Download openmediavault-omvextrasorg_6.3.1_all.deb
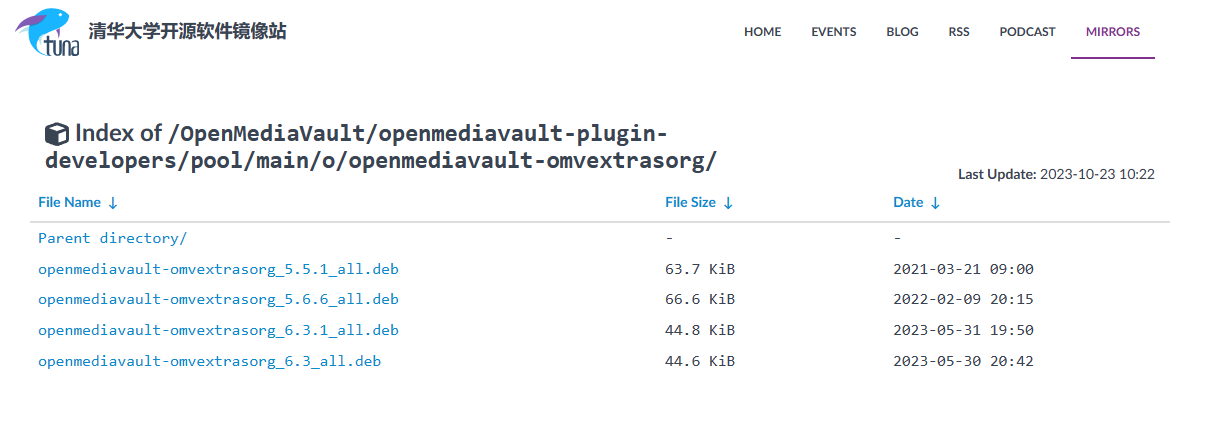Screen dimensions: 1207x446 (x=218, y=330)
